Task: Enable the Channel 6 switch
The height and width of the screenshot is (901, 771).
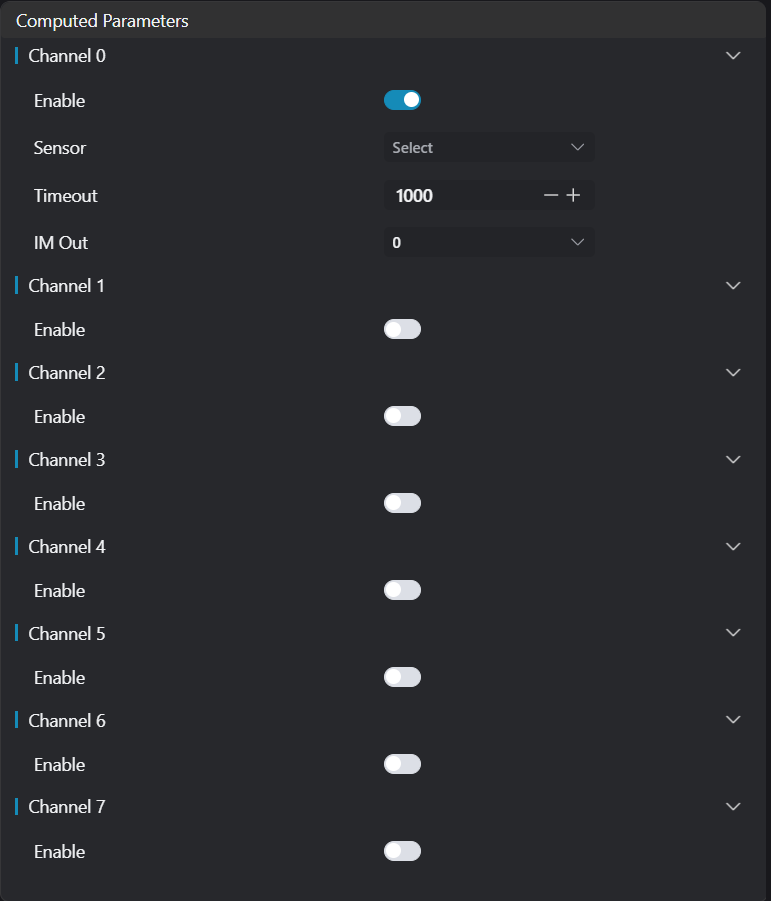Action: pyautogui.click(x=402, y=764)
